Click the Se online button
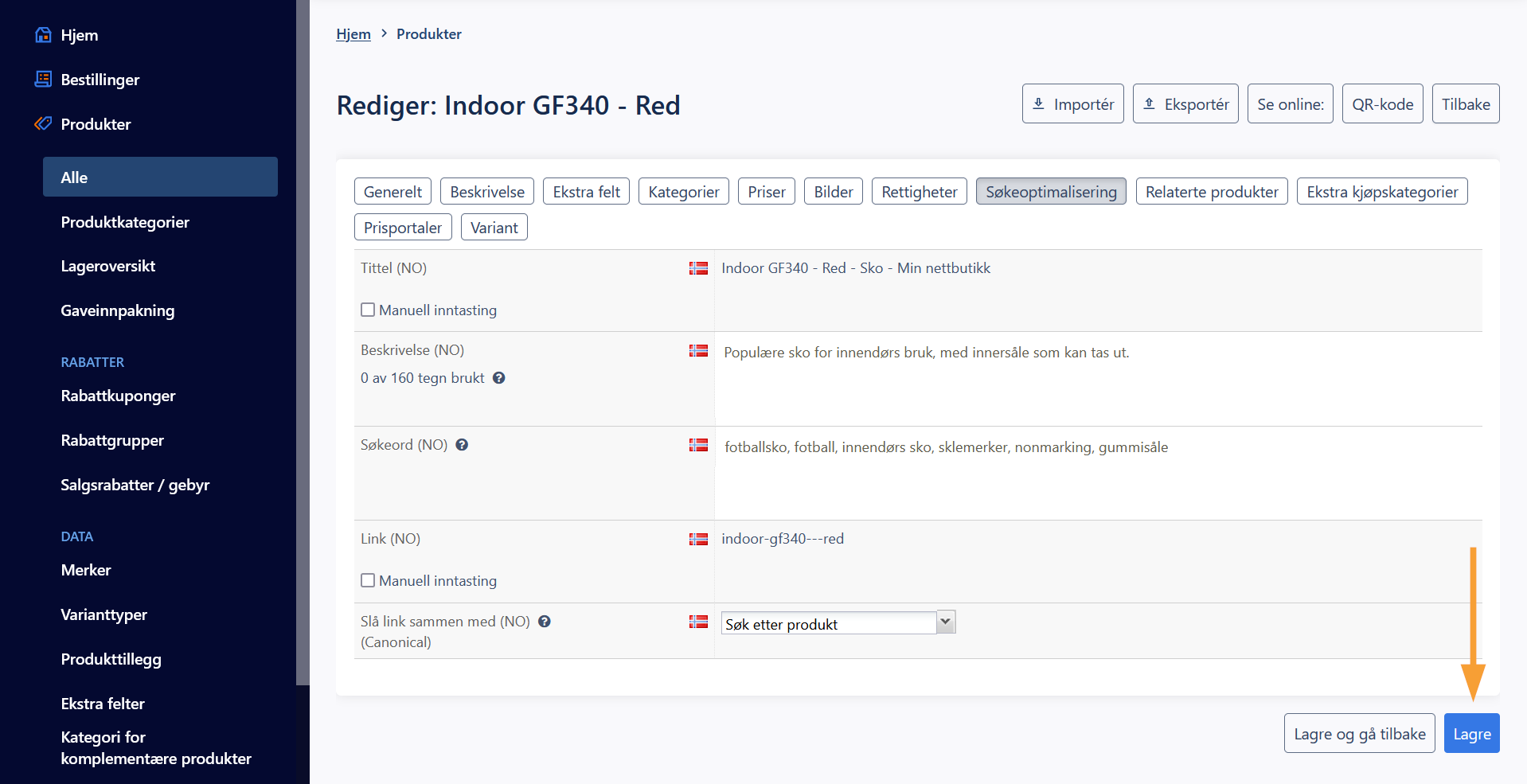 [x=1291, y=104]
